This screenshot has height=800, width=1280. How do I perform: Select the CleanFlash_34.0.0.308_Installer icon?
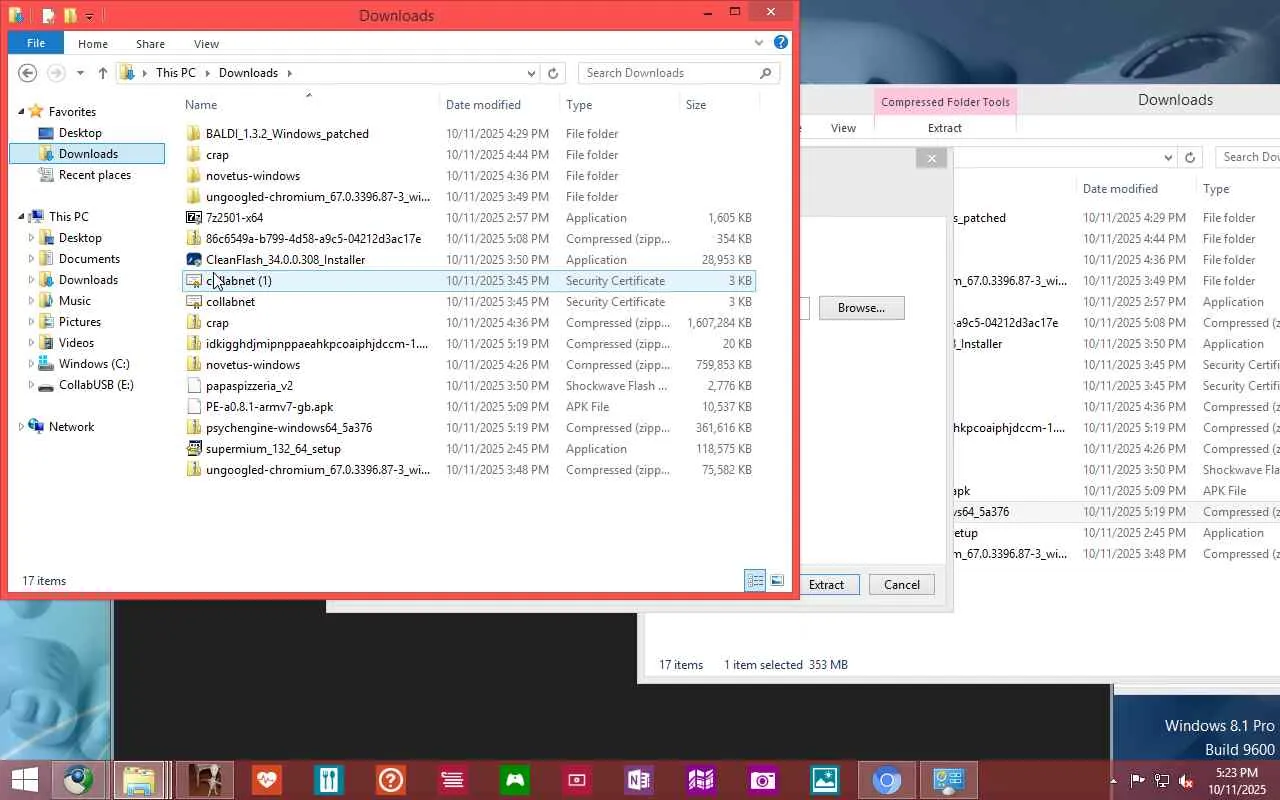point(194,260)
